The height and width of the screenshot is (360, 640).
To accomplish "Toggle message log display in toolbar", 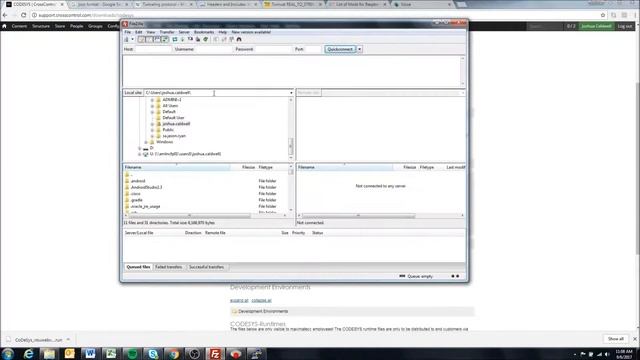I will (141, 40).
